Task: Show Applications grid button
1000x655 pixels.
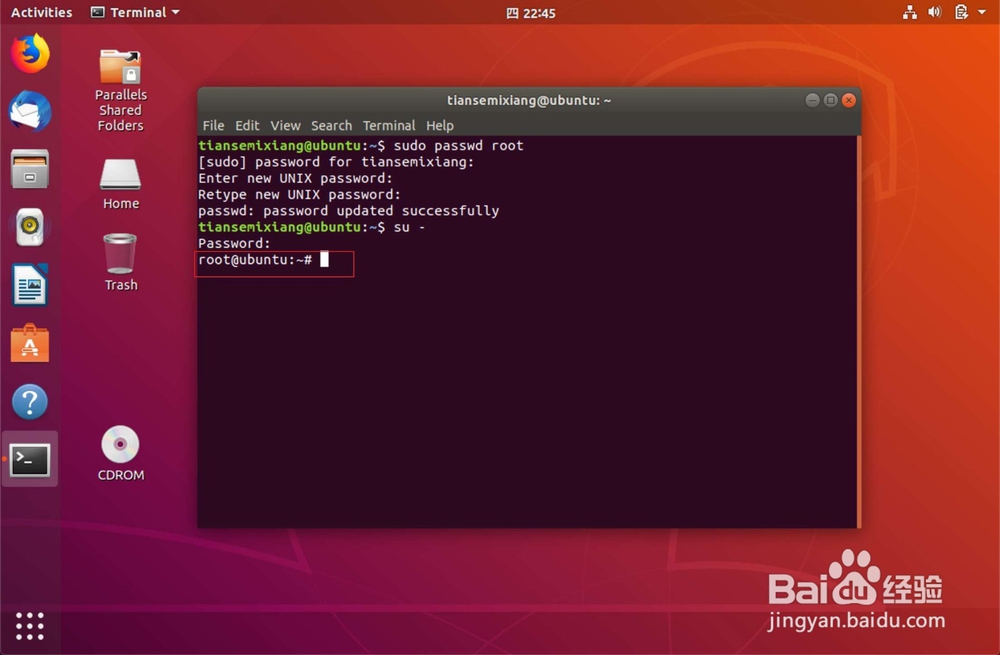Action: [x=30, y=626]
